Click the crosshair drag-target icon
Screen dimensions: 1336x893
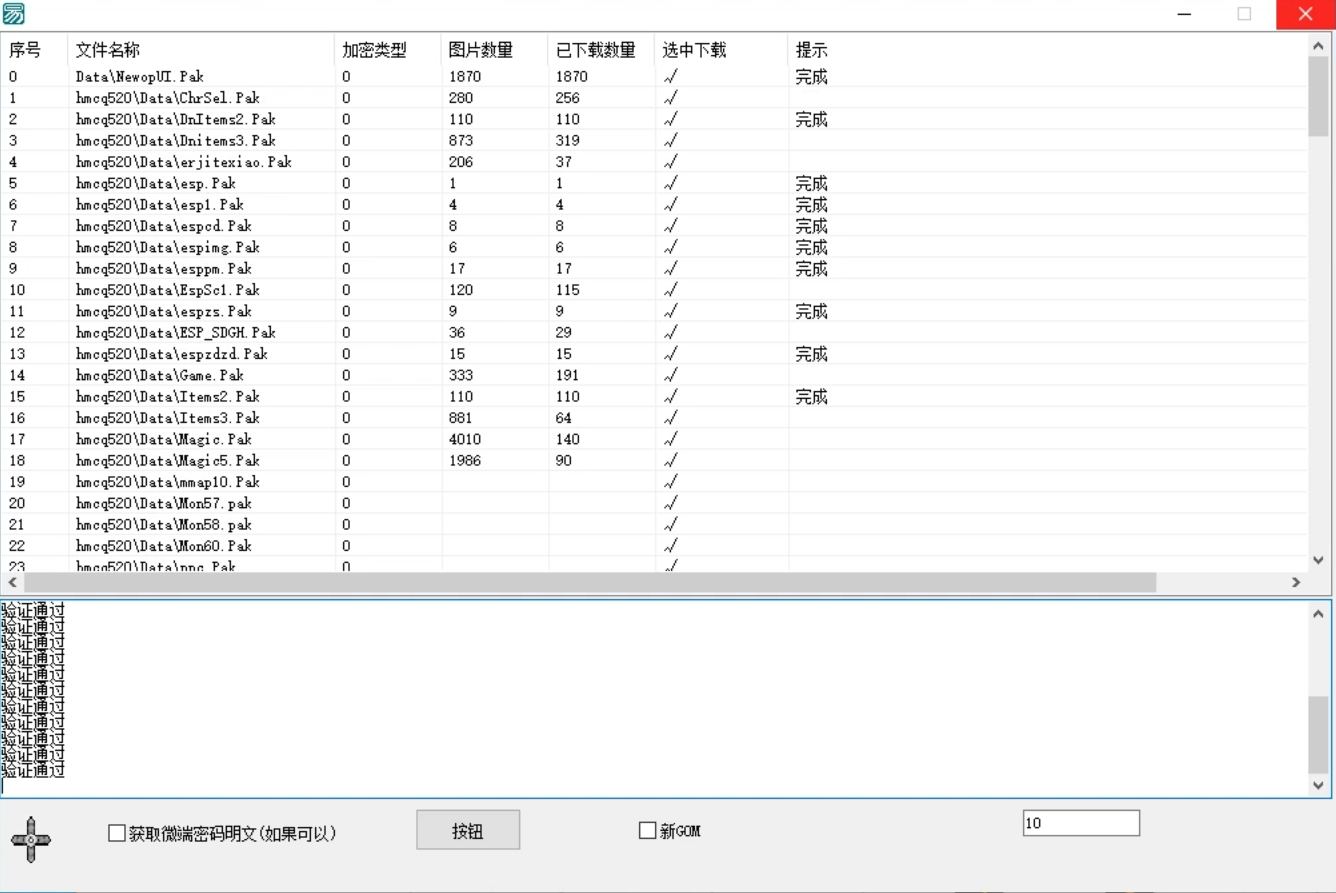click(31, 838)
